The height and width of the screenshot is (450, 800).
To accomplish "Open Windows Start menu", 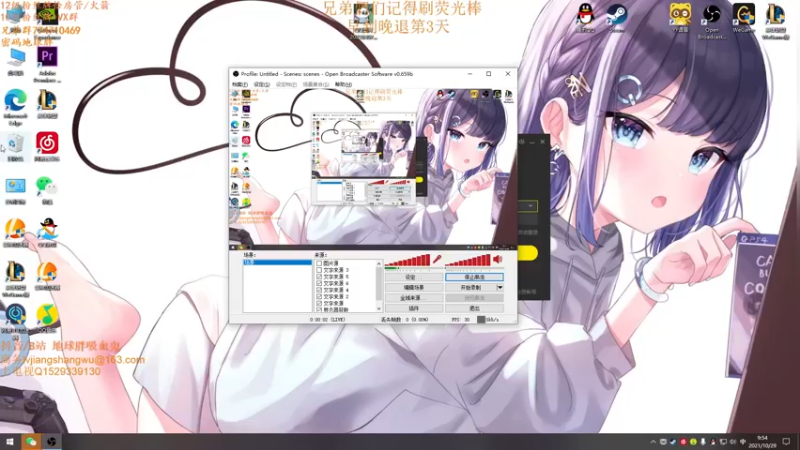I will tap(10, 441).
